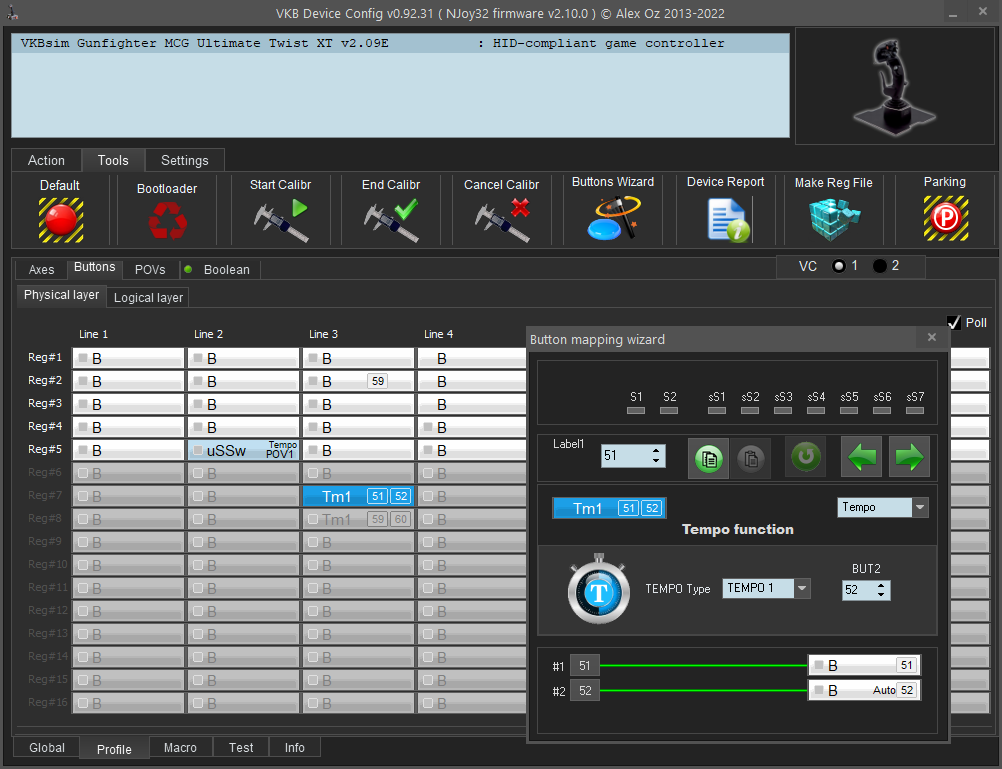Open the Macro tab

click(180, 748)
